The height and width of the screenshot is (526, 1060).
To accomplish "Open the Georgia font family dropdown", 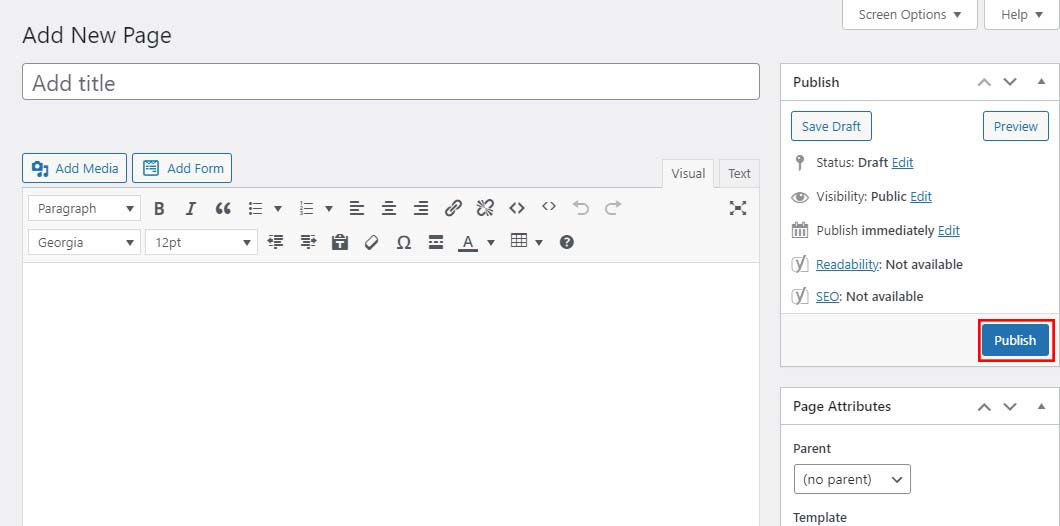I will coord(85,242).
